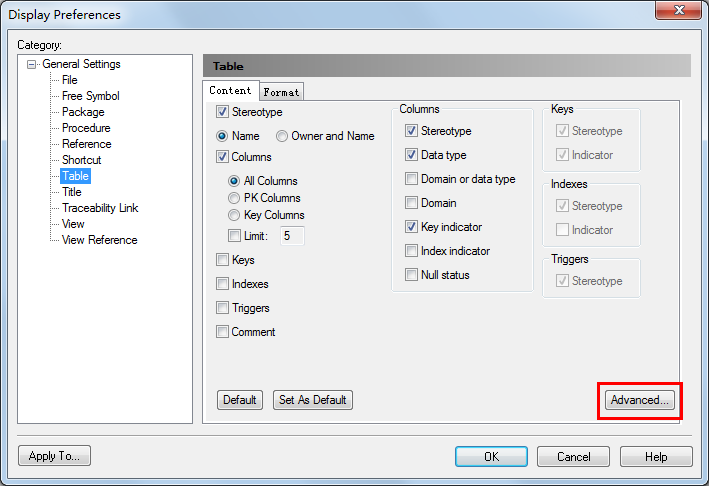The height and width of the screenshot is (486, 709).
Task: Choose Title in the category tree
Action: coord(71,192)
